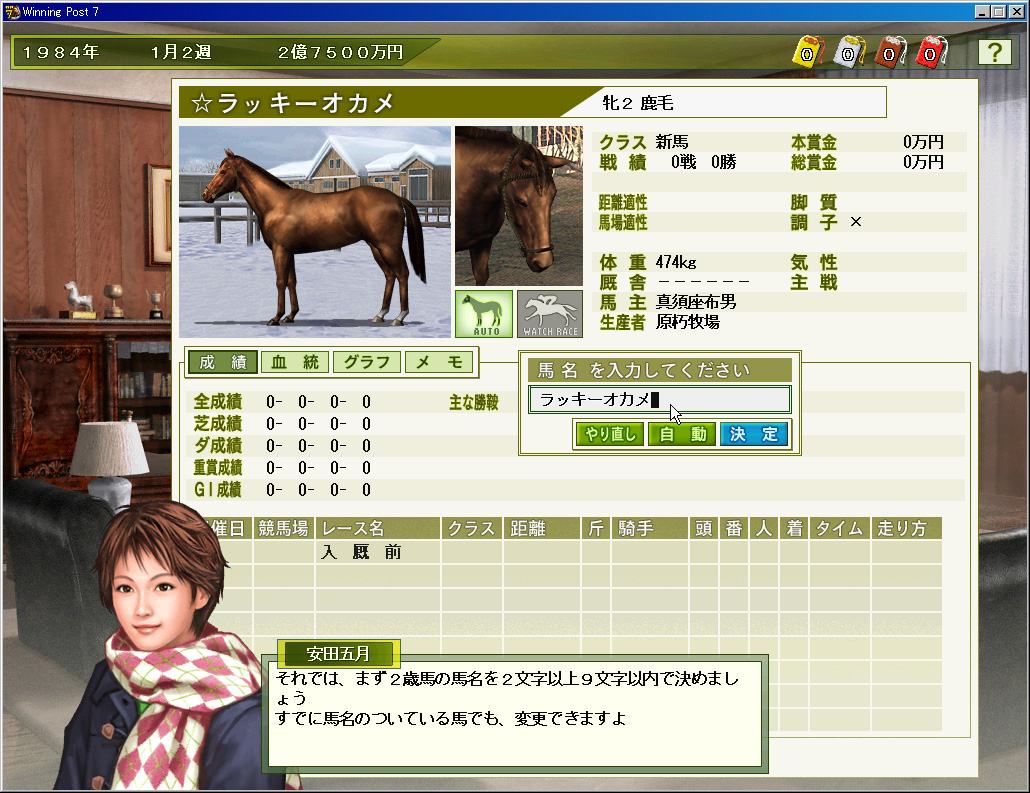Click the 自動 naming button
The height and width of the screenshot is (793, 1030).
click(682, 434)
